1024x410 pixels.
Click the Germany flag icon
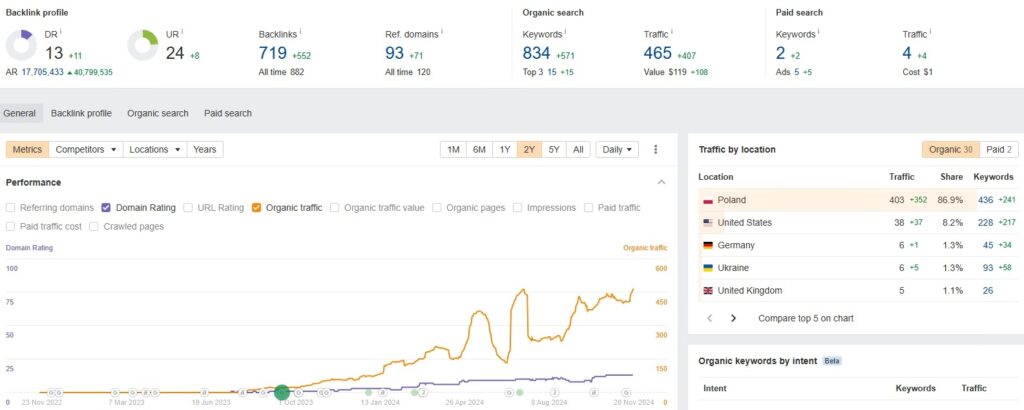(708, 245)
